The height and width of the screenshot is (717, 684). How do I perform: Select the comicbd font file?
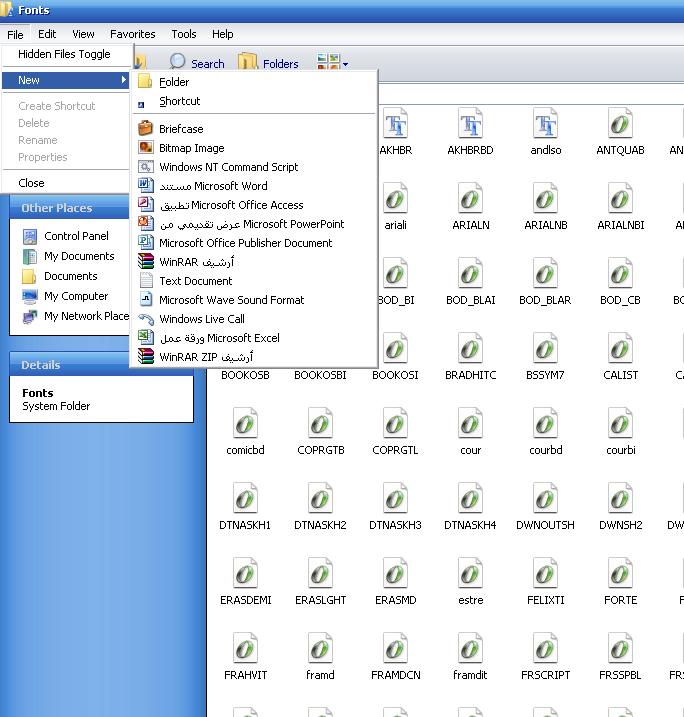[x=245, y=432]
